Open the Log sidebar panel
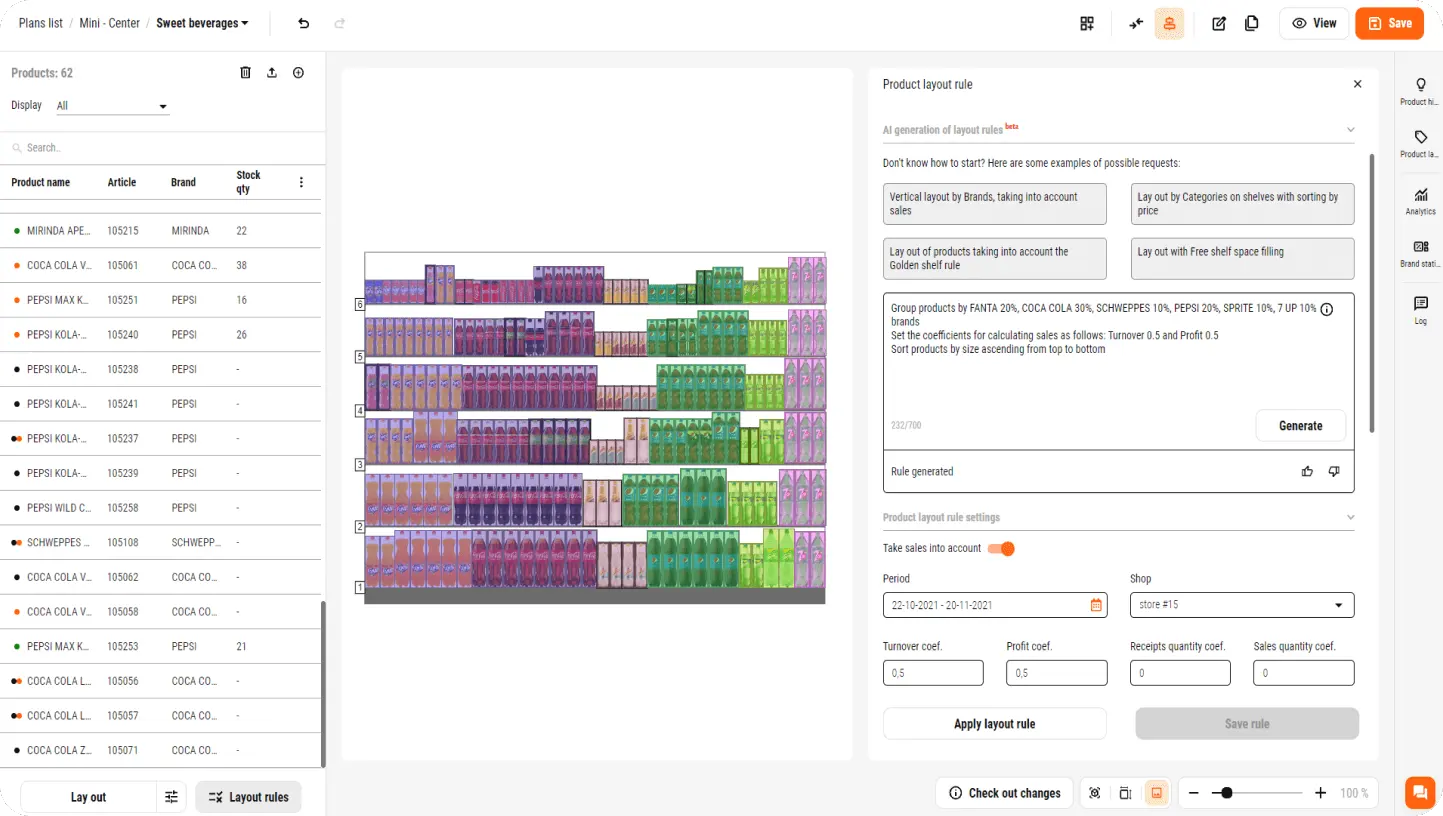1443x816 pixels. point(1420,309)
